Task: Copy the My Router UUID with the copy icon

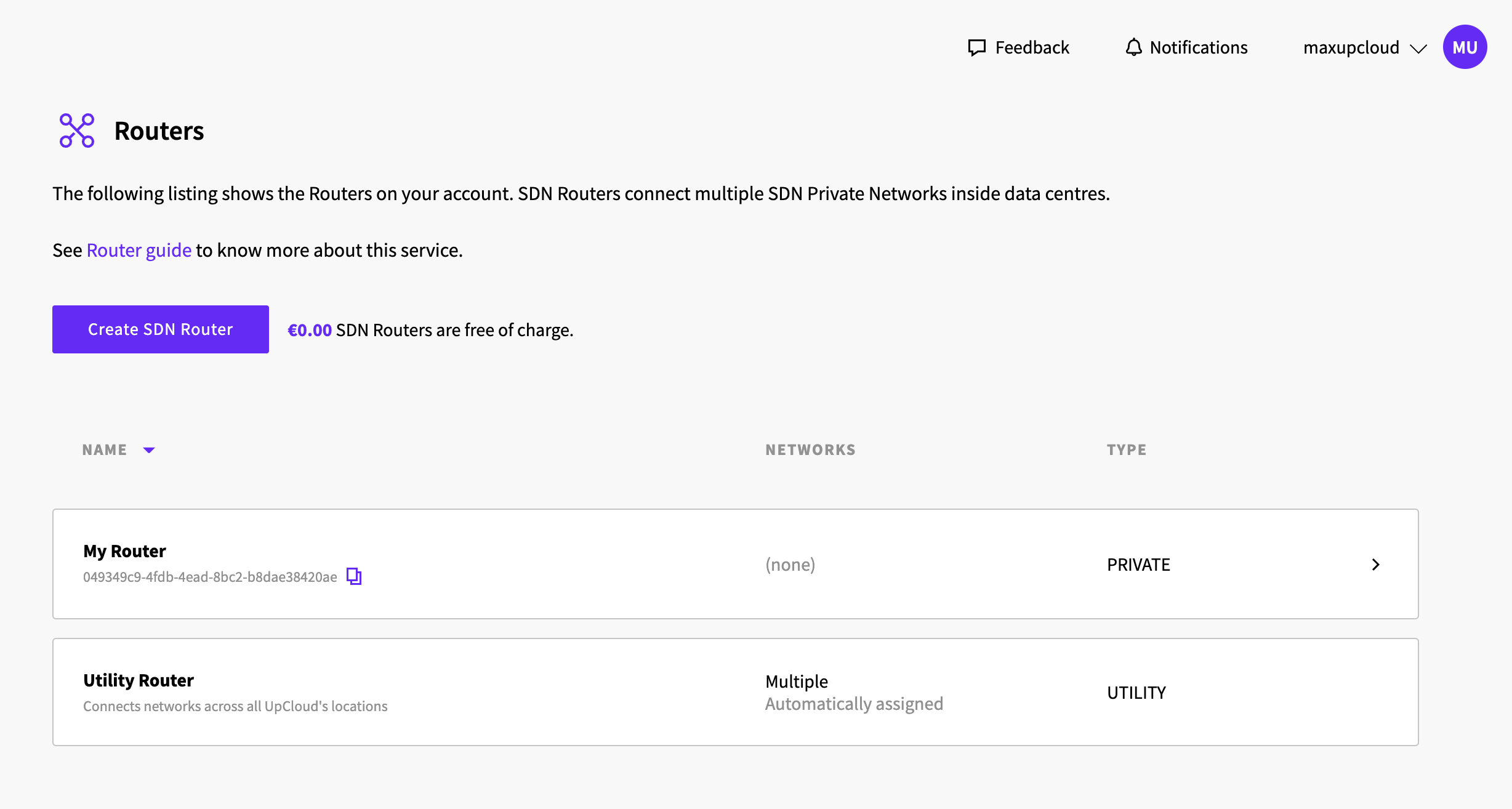Action: [x=354, y=576]
